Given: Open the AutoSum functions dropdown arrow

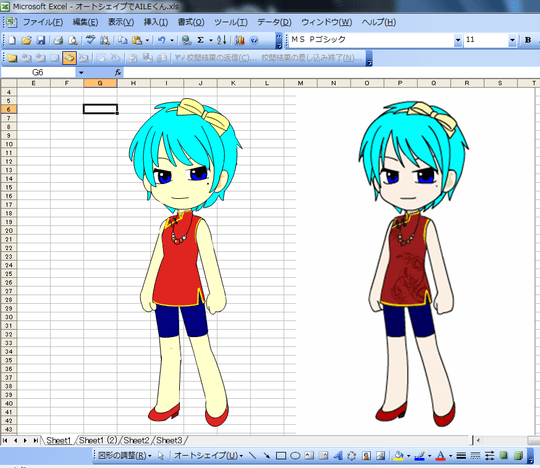Looking at the screenshot, I should (x=210, y=40).
